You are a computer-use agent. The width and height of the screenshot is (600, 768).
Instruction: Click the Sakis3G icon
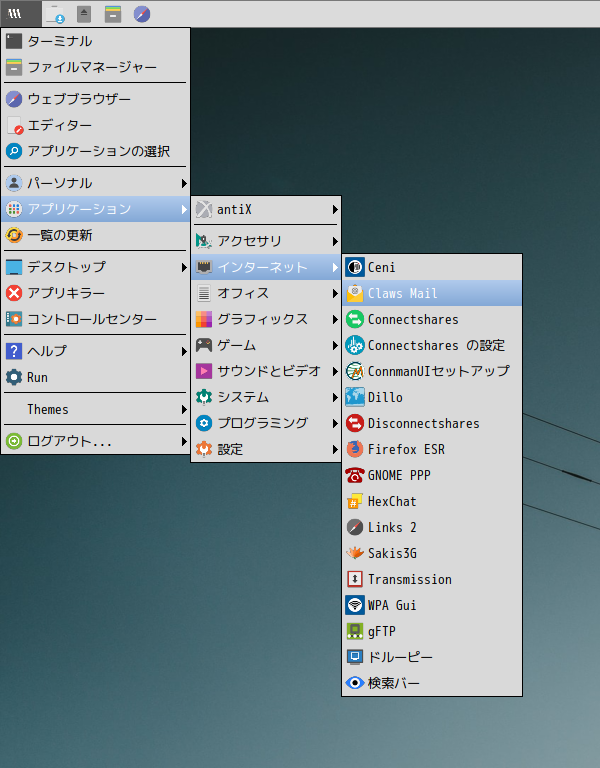coord(355,553)
